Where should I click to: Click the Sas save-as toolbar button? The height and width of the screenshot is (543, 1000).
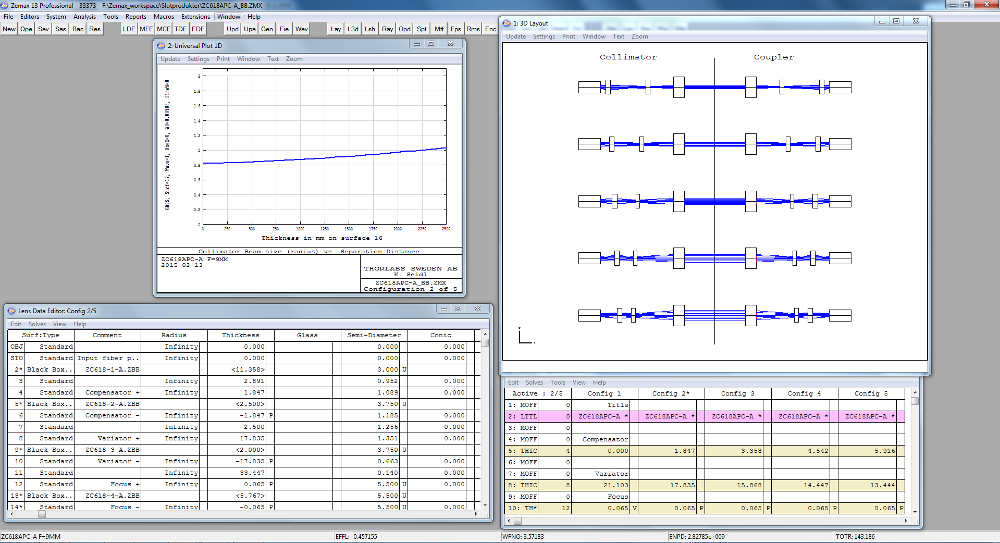61,29
